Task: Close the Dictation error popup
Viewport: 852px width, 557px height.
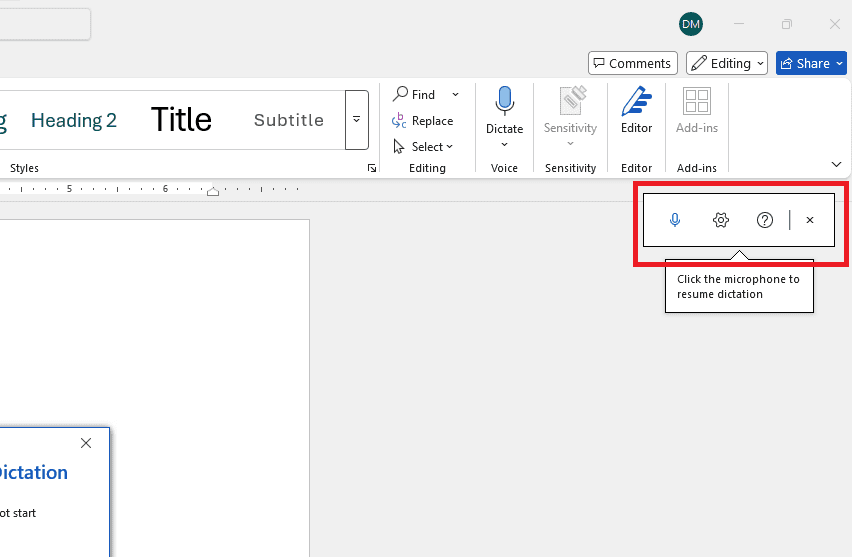Action: point(86,443)
